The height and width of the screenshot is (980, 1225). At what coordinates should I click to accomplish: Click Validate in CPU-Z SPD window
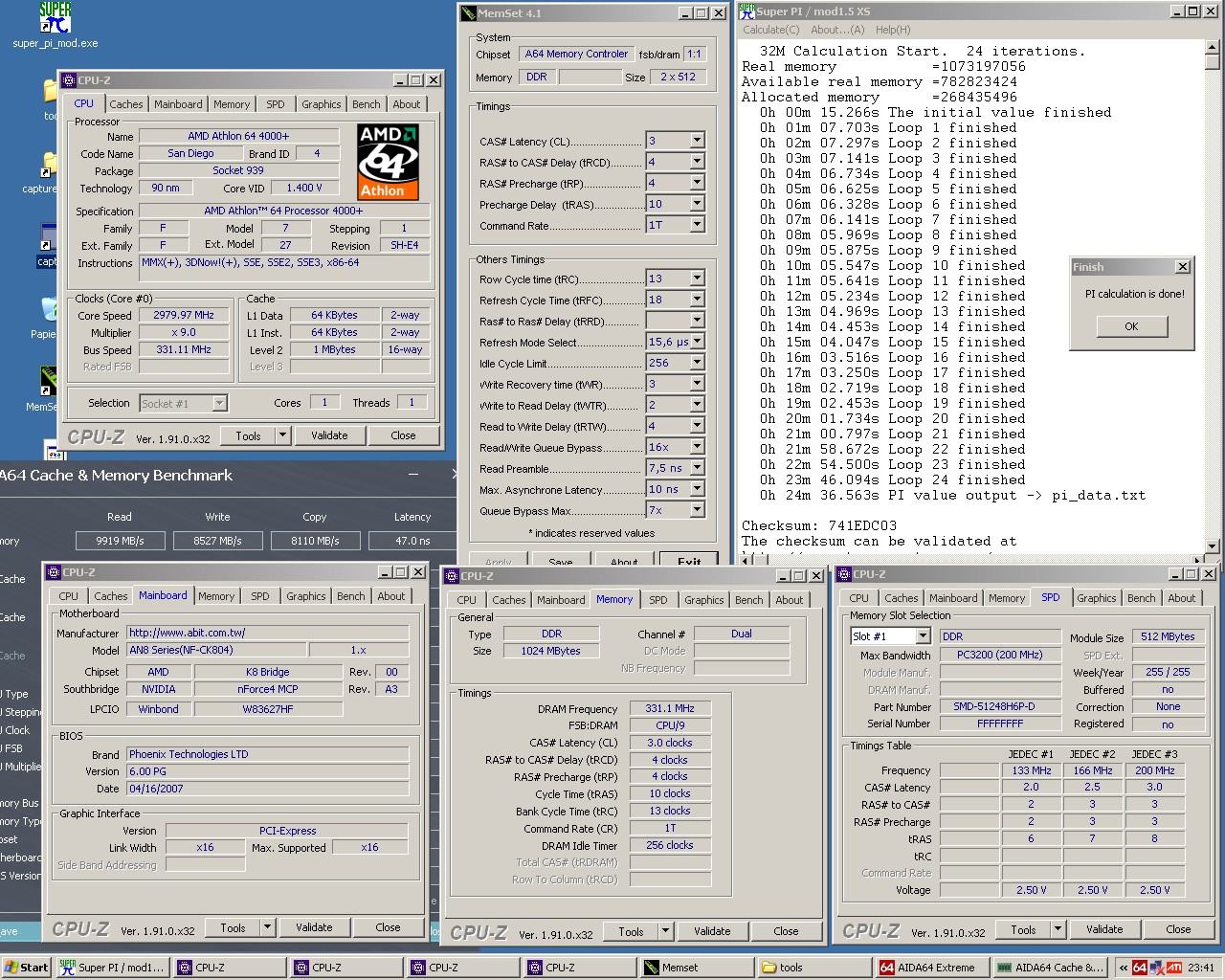click(x=1104, y=929)
